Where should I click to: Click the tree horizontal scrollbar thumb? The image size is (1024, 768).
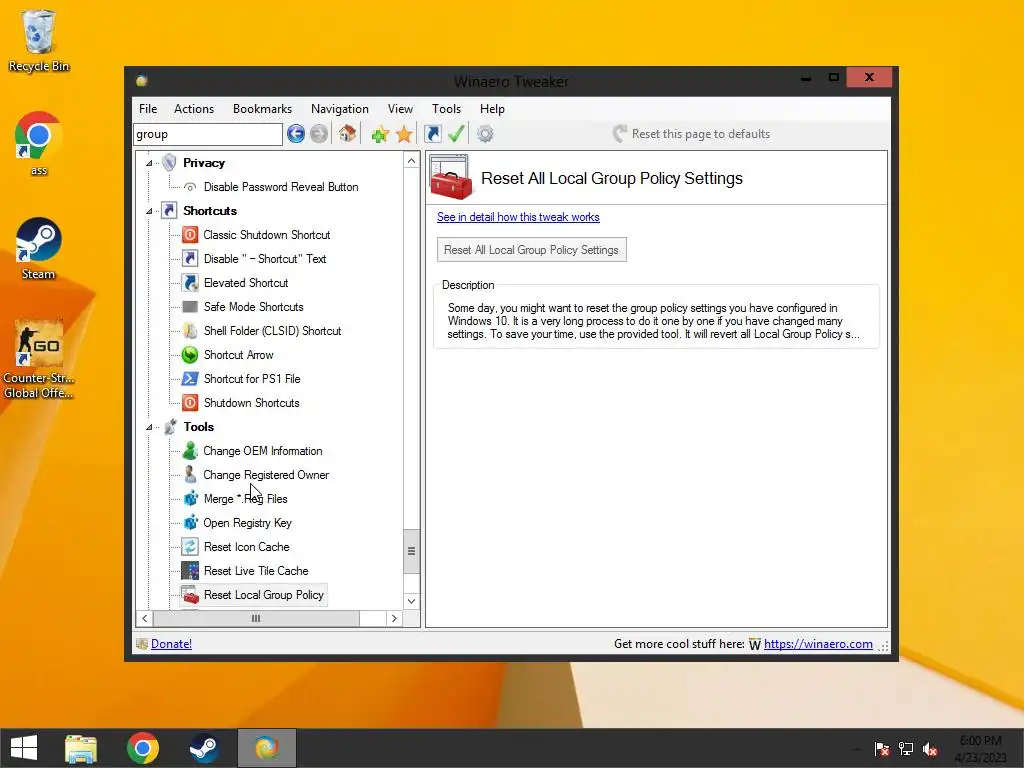click(x=256, y=618)
